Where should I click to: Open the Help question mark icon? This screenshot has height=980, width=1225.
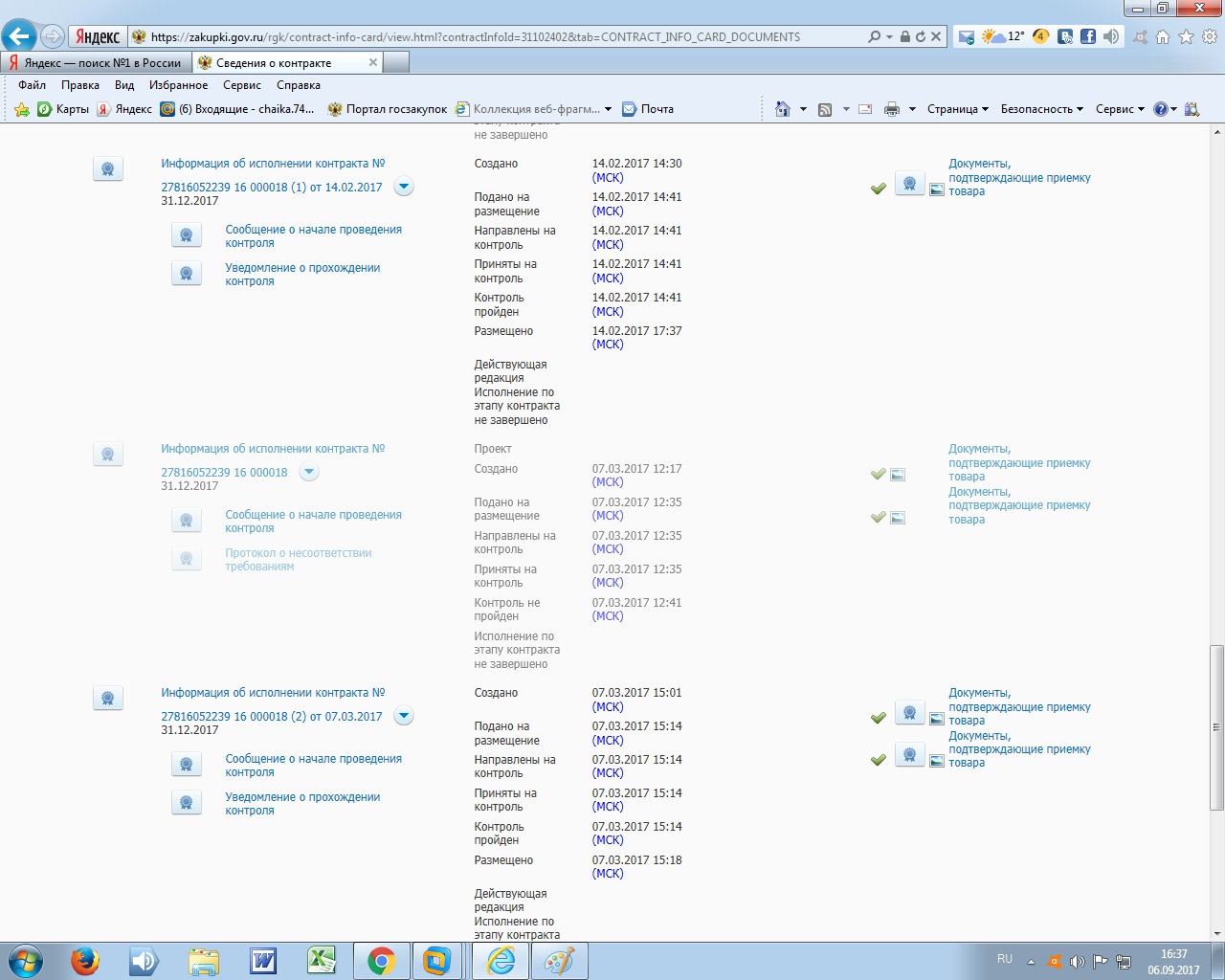[1160, 109]
